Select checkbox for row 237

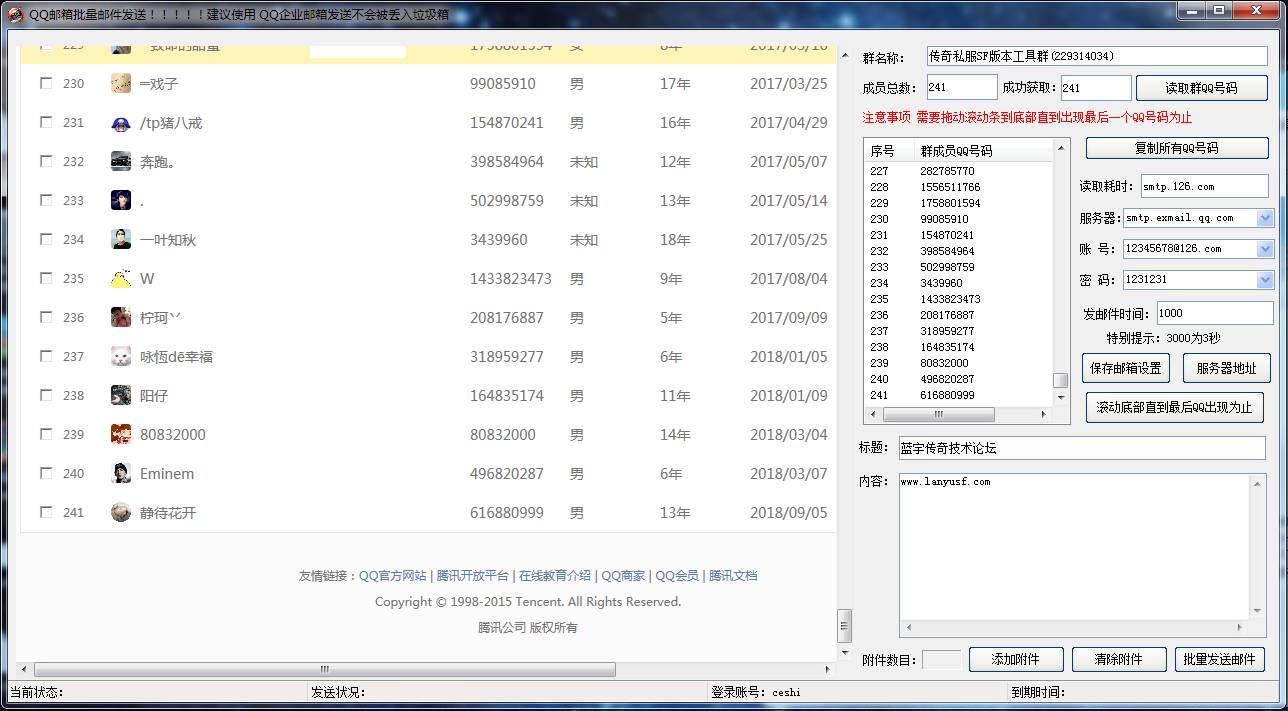46,356
